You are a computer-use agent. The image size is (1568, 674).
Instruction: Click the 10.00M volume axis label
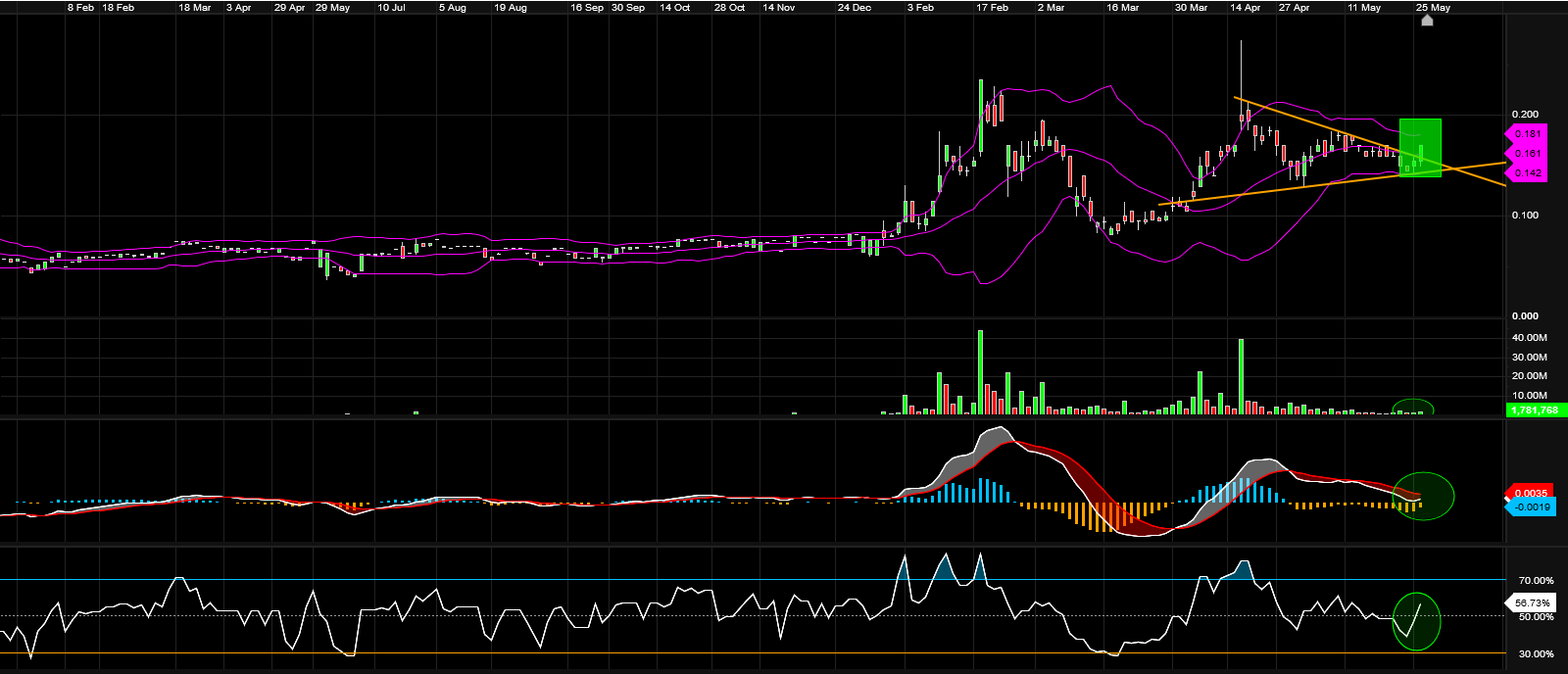point(1530,396)
